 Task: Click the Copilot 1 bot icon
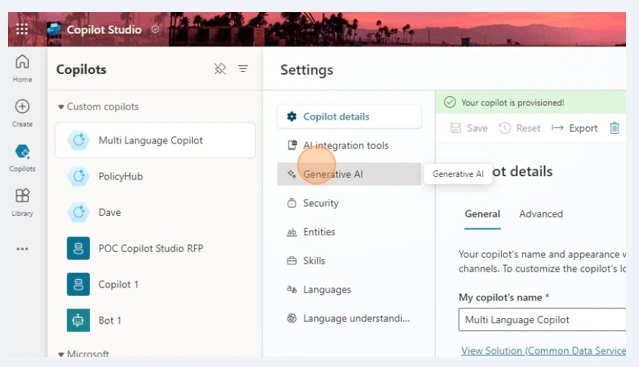tap(78, 284)
